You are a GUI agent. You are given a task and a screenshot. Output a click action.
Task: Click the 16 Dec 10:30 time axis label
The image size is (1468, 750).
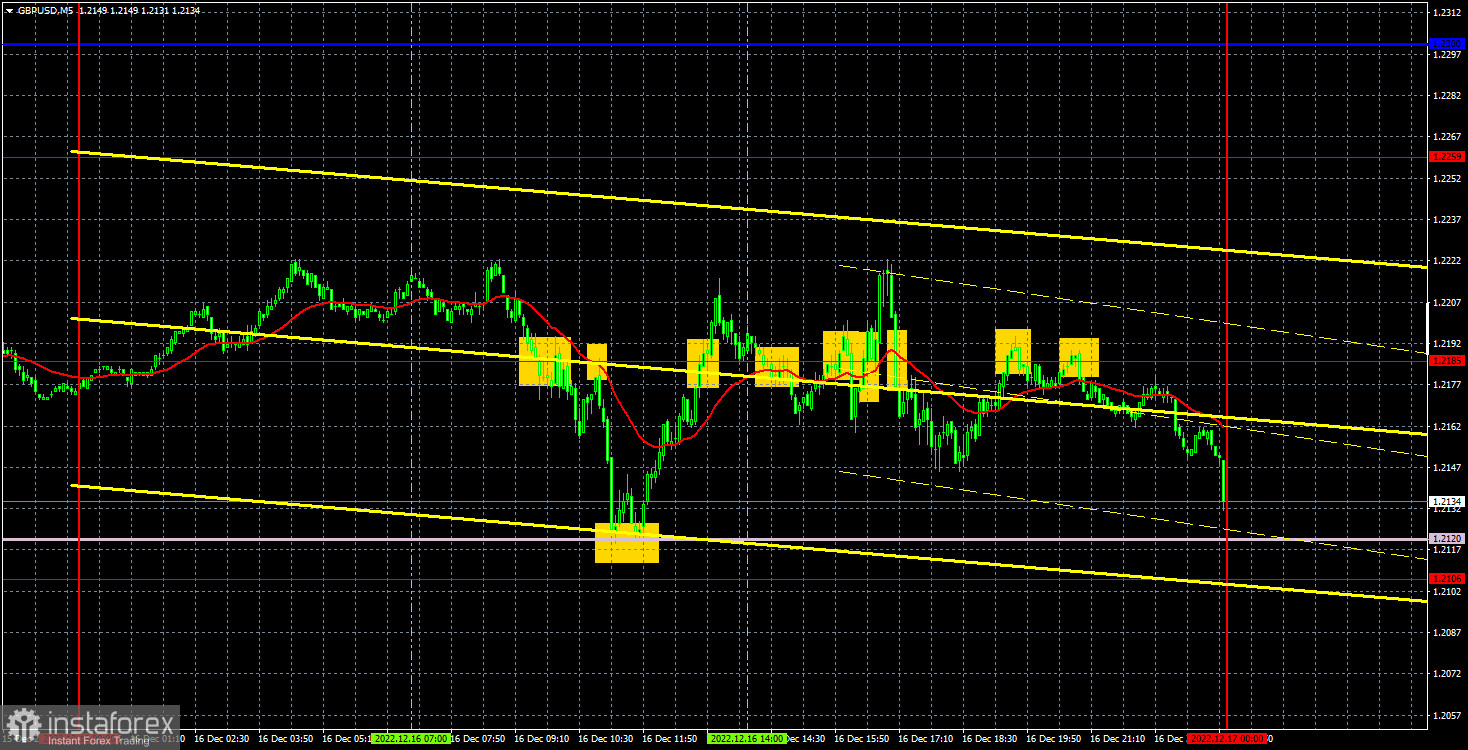[x=605, y=739]
